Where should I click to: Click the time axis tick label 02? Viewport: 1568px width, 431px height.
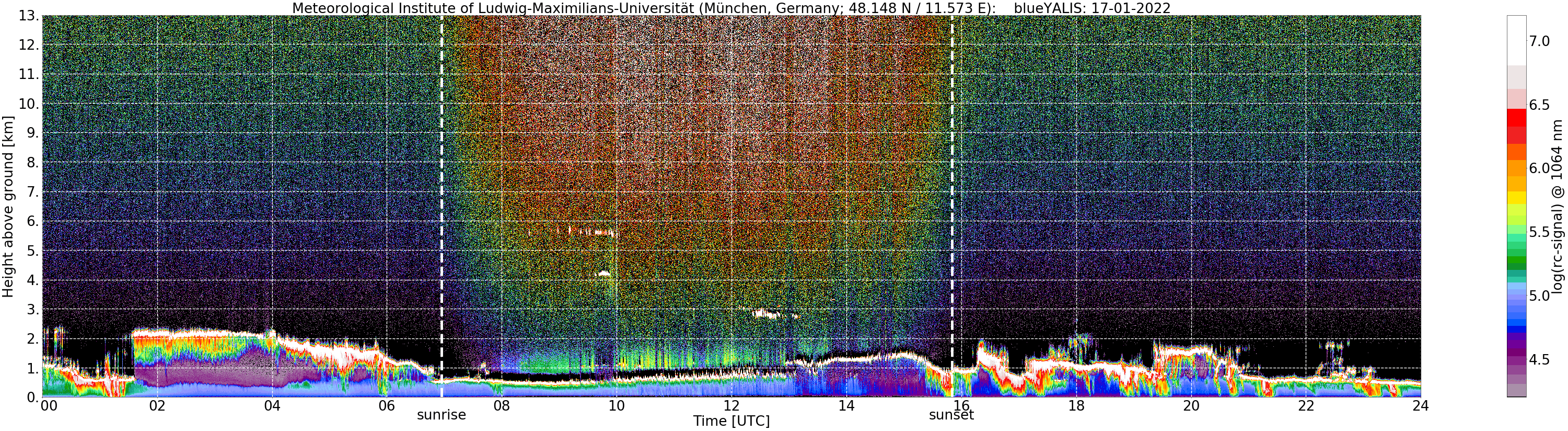(157, 405)
